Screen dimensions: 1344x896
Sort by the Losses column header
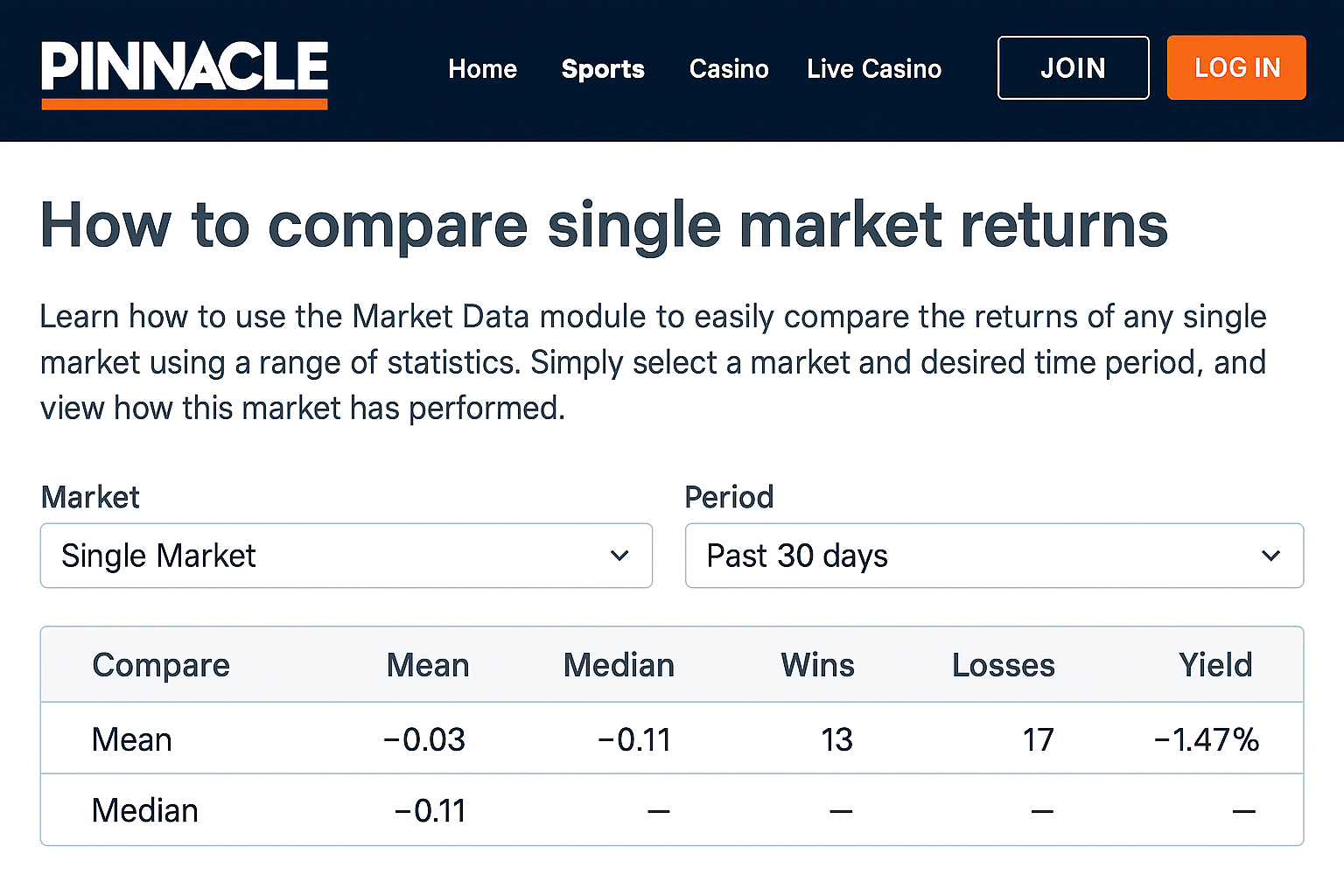pos(1004,665)
